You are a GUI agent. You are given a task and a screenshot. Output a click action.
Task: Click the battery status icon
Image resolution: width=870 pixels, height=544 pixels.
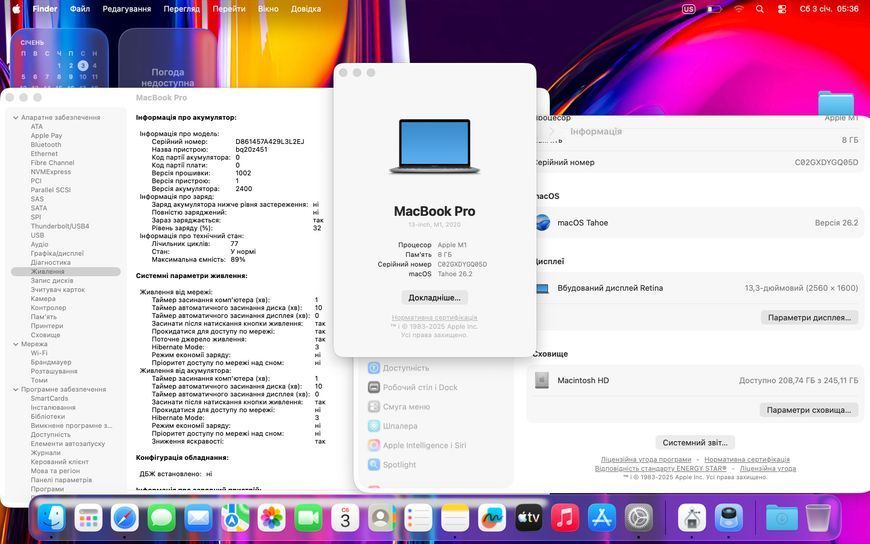click(714, 9)
